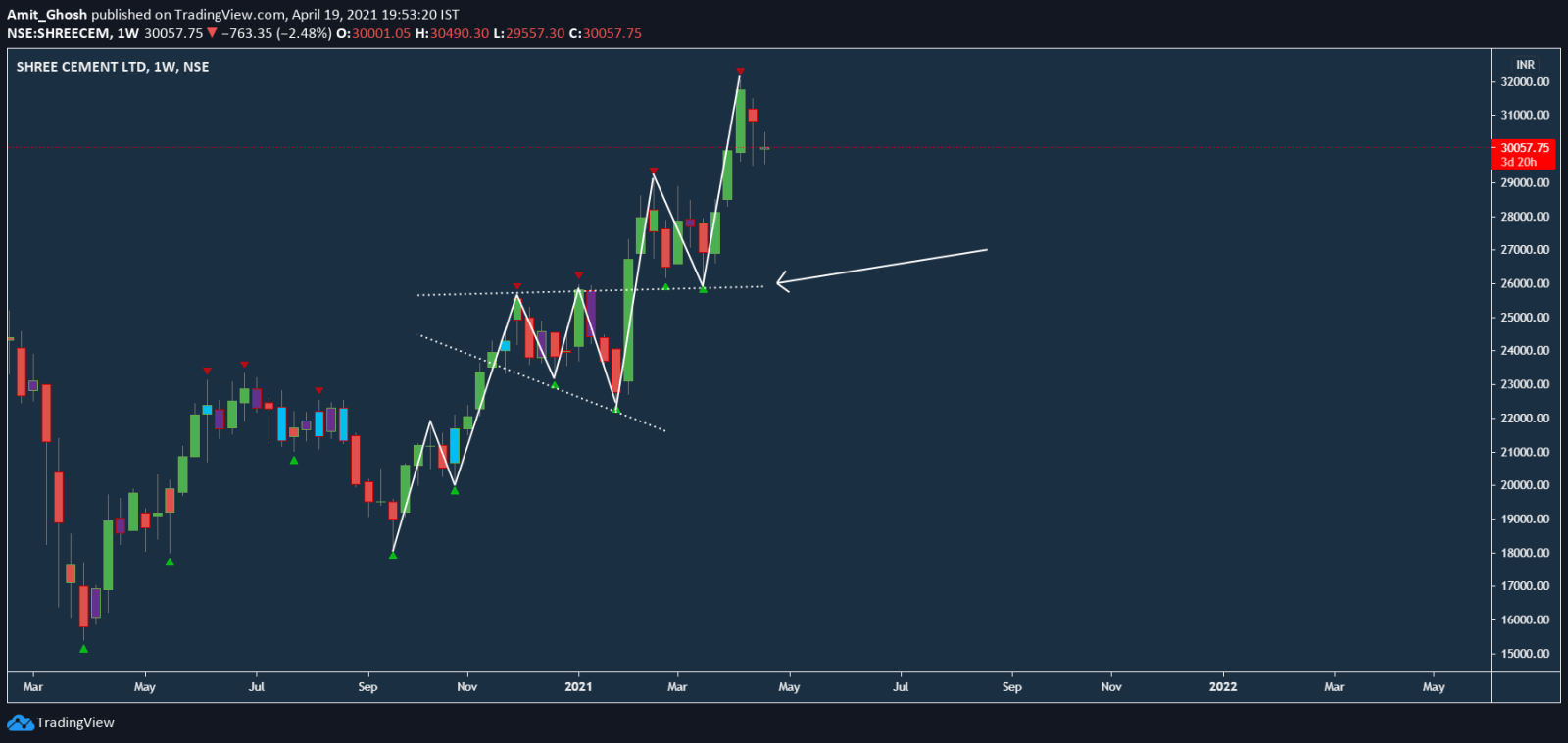1568x743 pixels.
Task: Click the high price value H:30490.30
Action: [452, 33]
